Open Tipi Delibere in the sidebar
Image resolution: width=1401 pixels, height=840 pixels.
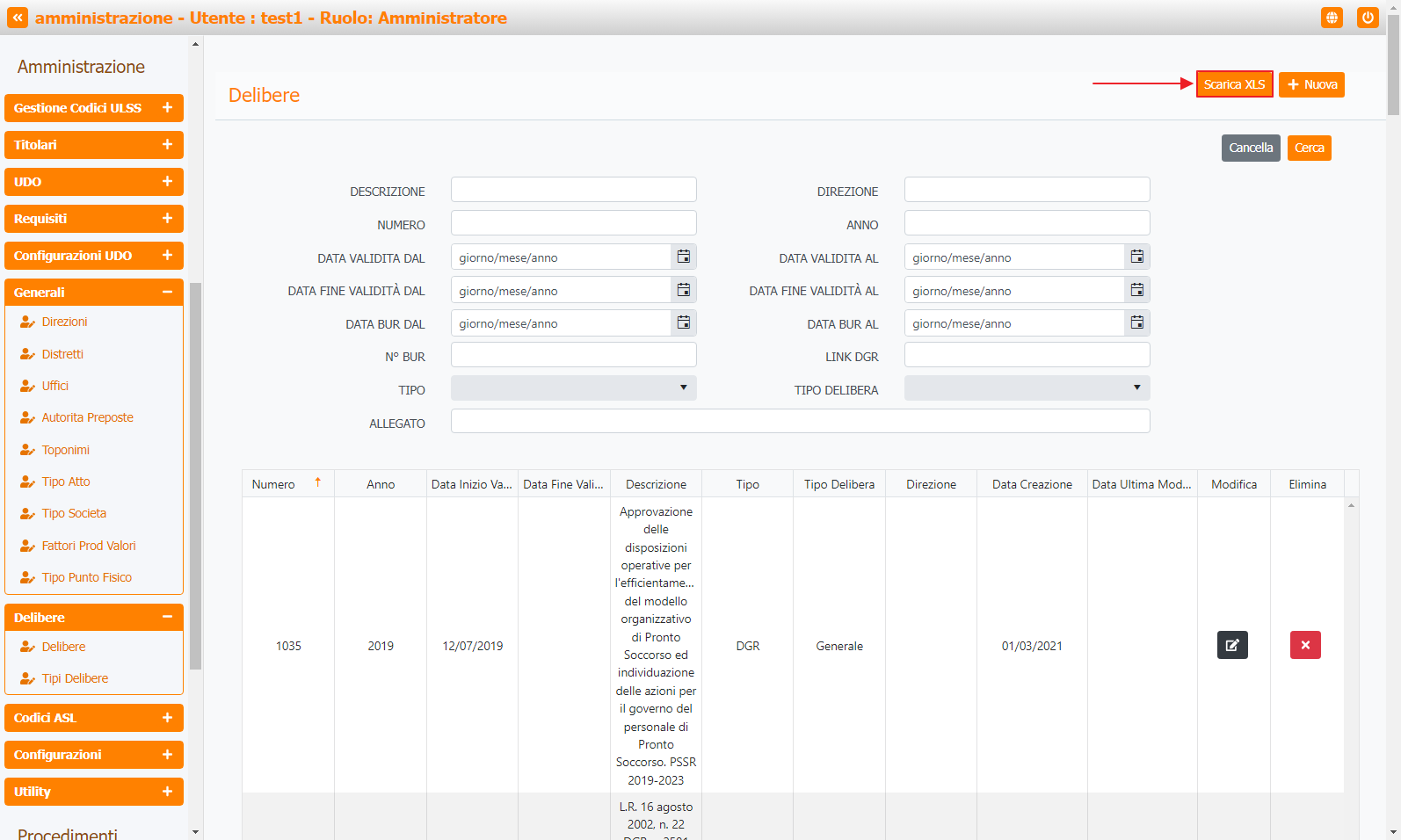point(75,678)
